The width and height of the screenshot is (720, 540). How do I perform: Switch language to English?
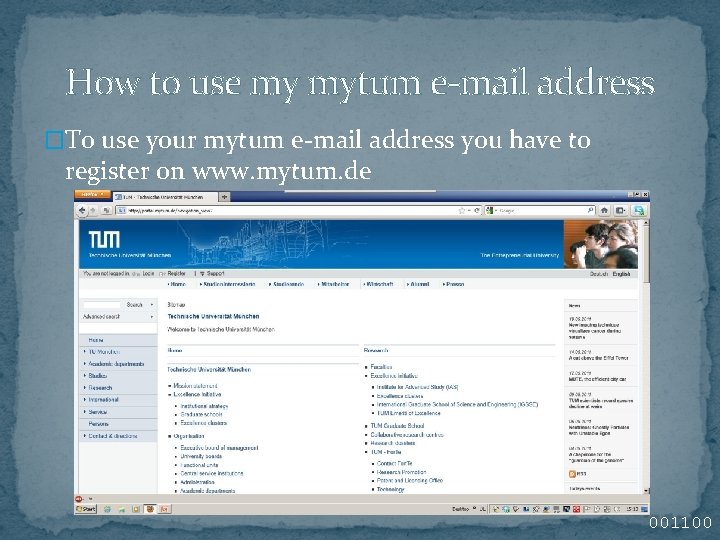pyautogui.click(x=621, y=274)
